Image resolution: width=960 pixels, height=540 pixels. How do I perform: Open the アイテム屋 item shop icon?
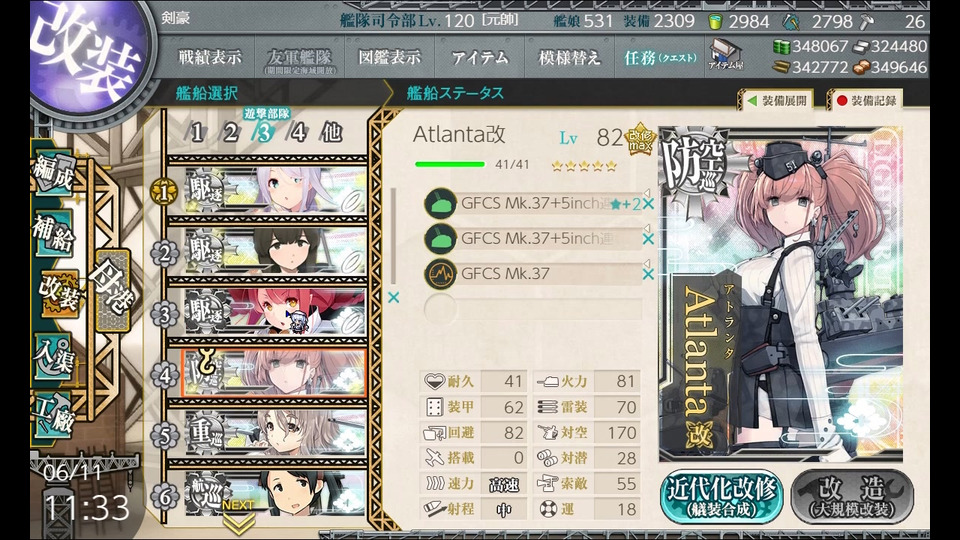(726, 54)
